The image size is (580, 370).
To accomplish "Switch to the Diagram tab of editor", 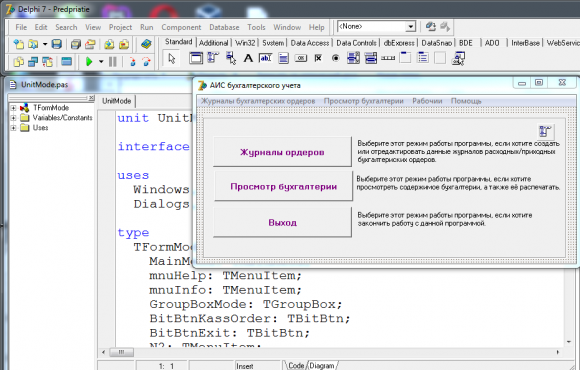I will (x=322, y=366).
